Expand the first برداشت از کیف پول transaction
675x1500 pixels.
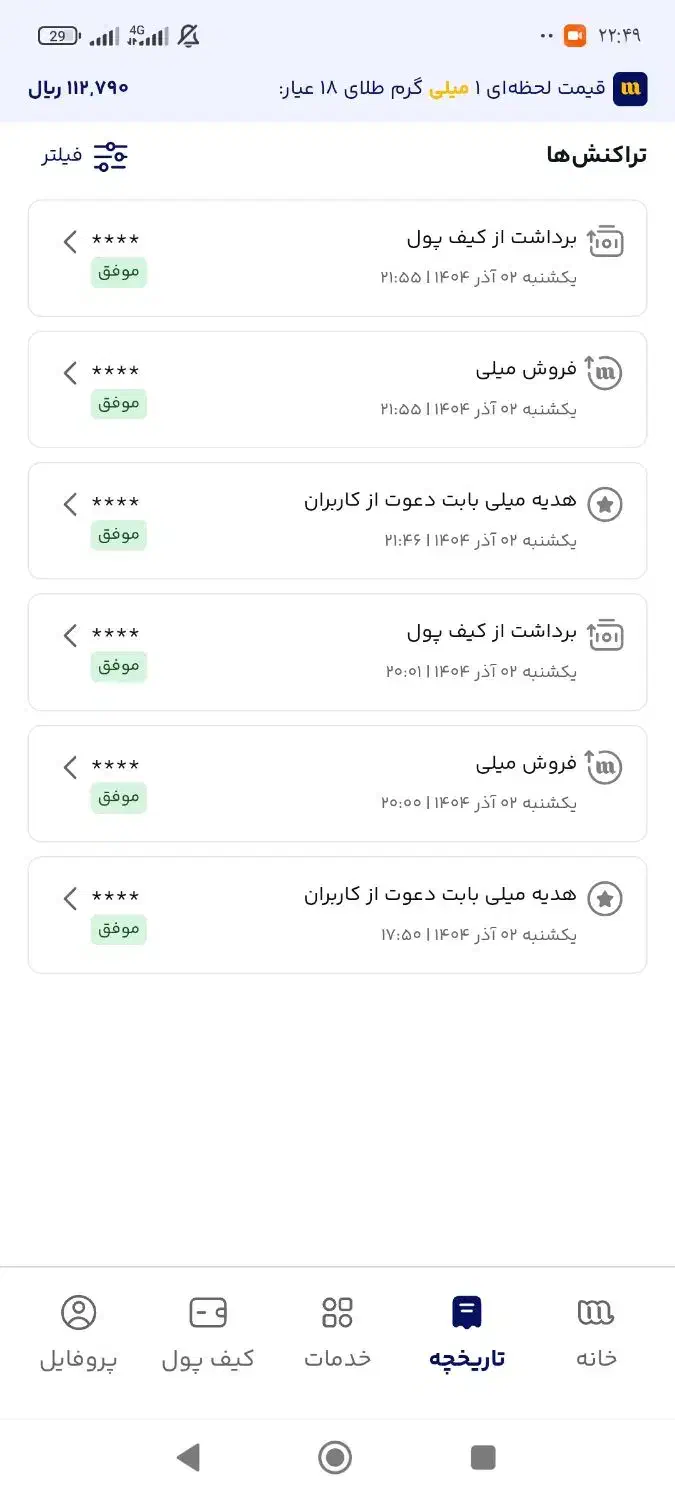tap(69, 241)
